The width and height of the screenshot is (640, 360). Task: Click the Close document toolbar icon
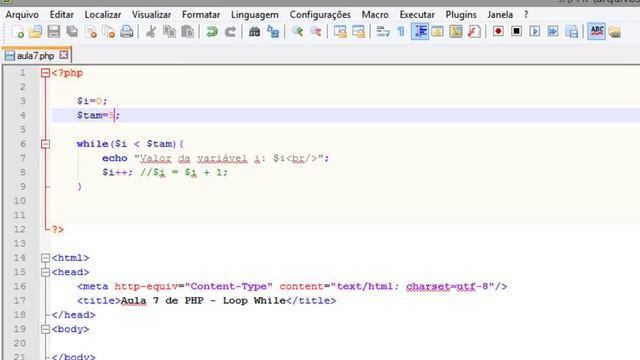[91, 32]
